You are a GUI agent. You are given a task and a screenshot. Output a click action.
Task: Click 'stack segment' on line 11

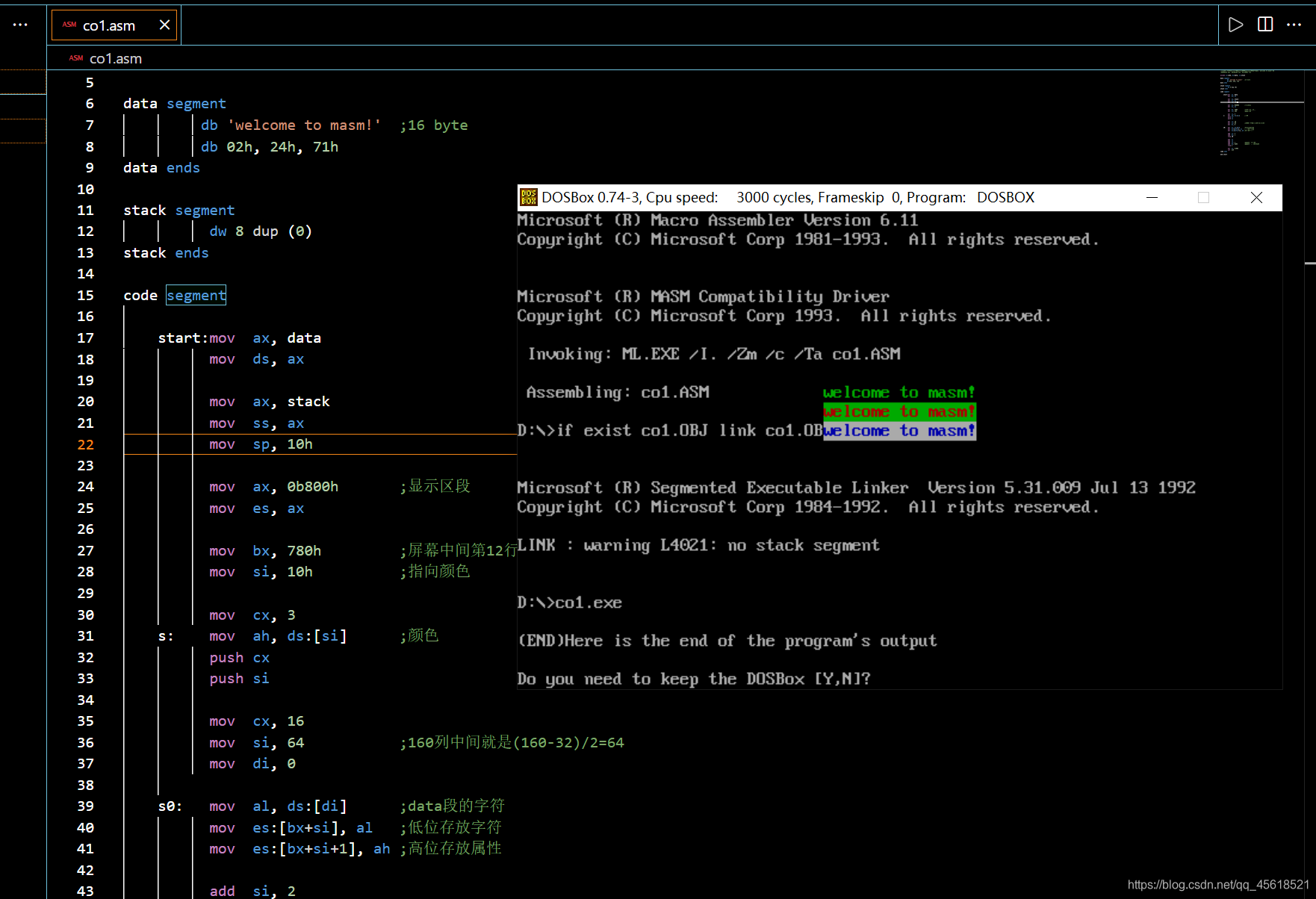point(179,211)
